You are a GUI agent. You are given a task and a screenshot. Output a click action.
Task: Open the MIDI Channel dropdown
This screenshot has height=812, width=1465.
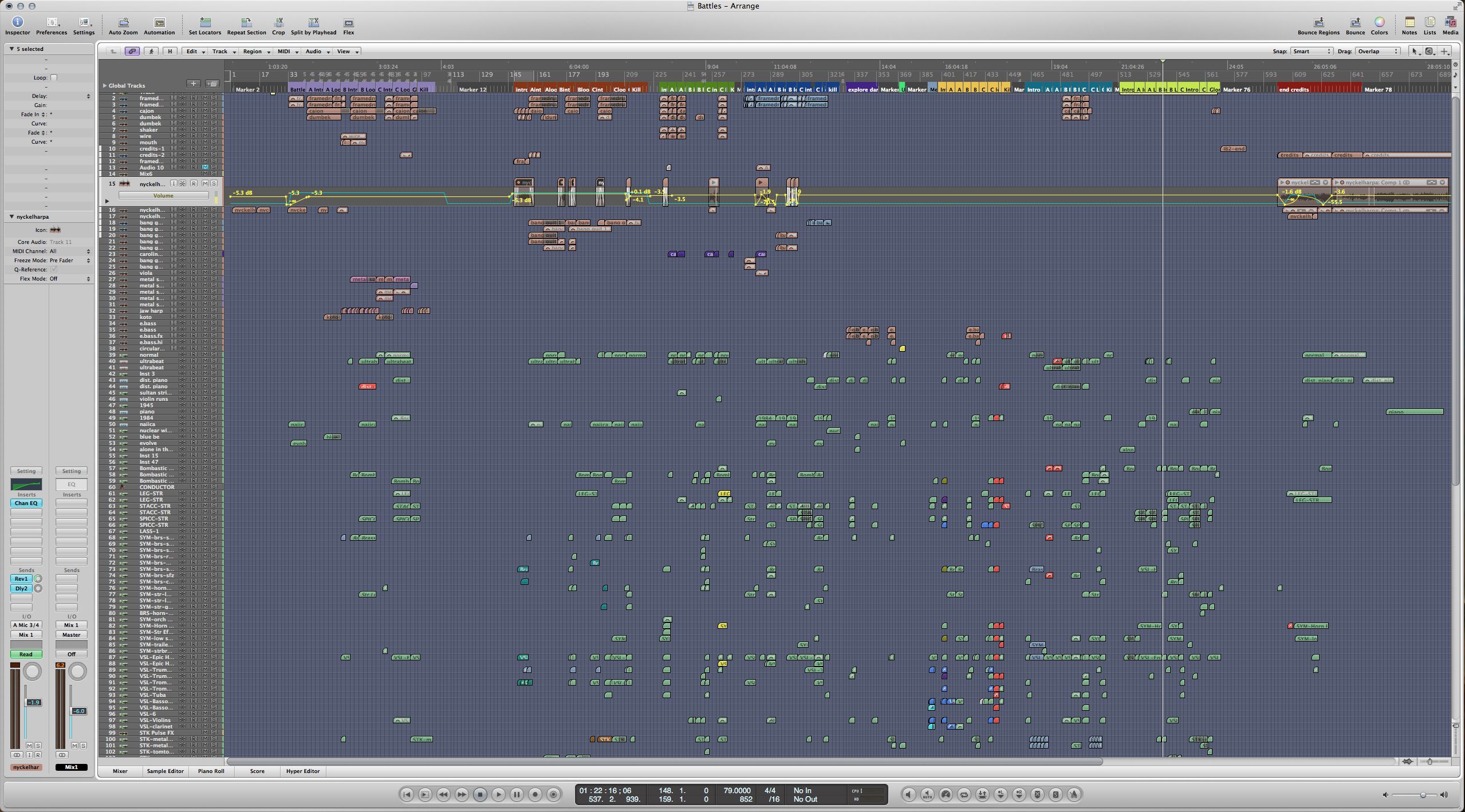click(70, 251)
